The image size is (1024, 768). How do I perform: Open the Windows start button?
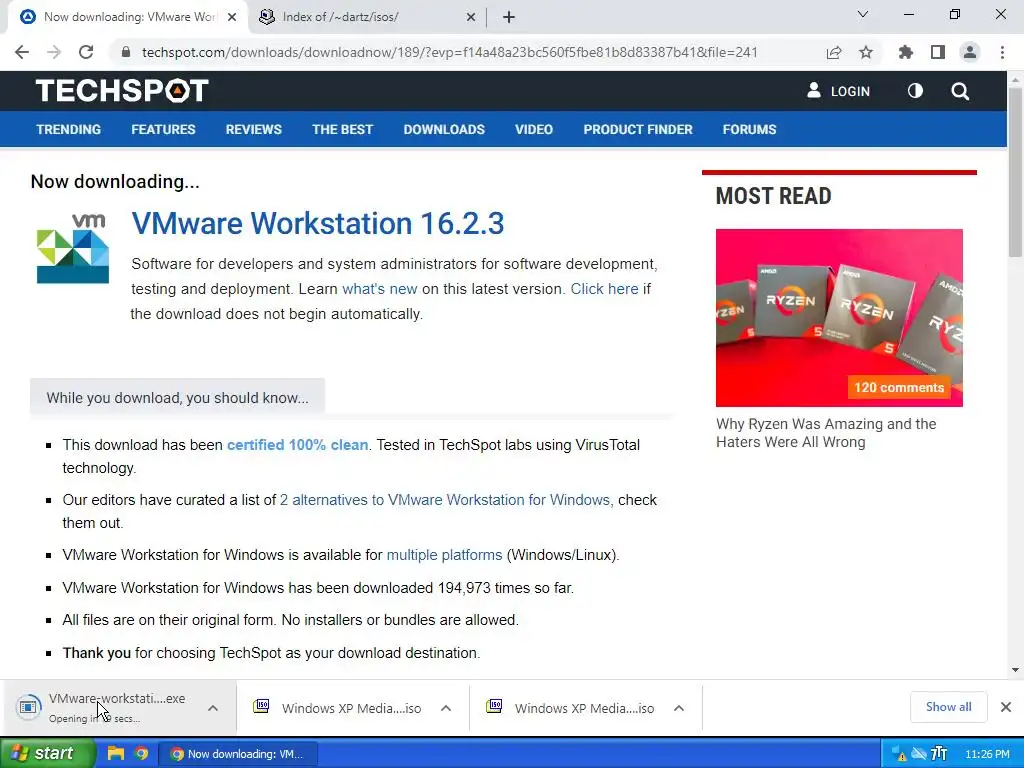[x=47, y=753]
